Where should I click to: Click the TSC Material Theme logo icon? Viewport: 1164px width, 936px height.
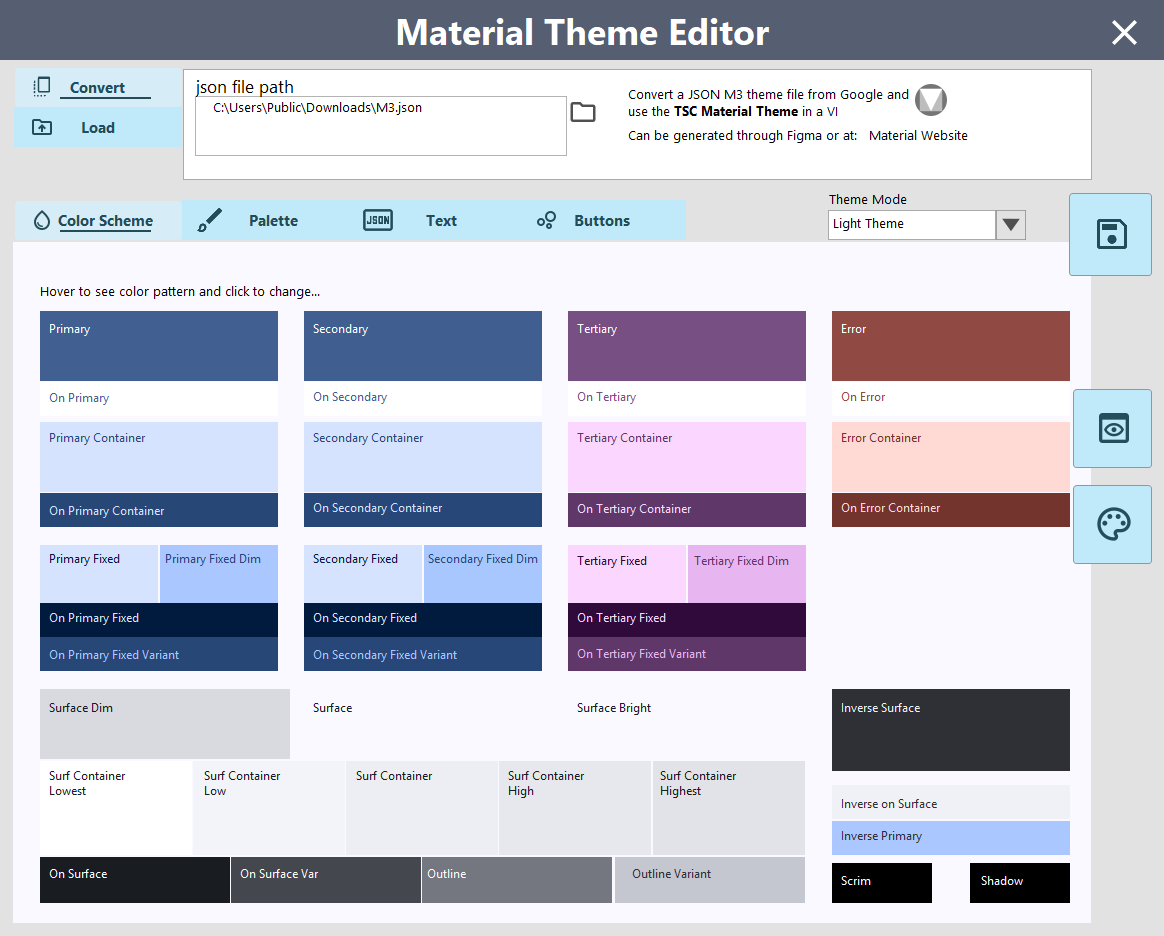(x=931, y=100)
